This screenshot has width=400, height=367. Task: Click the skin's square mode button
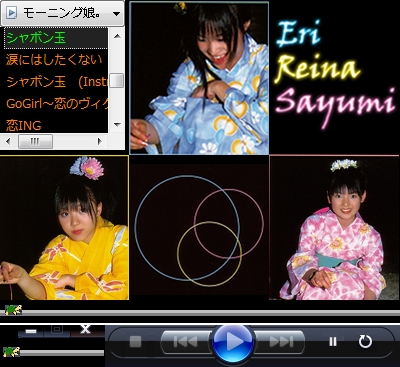click(x=57, y=330)
